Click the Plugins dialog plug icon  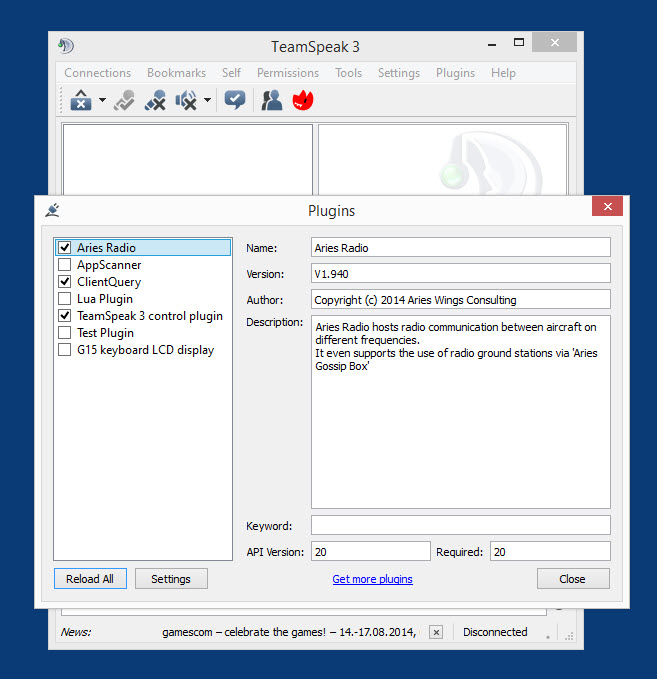[x=52, y=210]
